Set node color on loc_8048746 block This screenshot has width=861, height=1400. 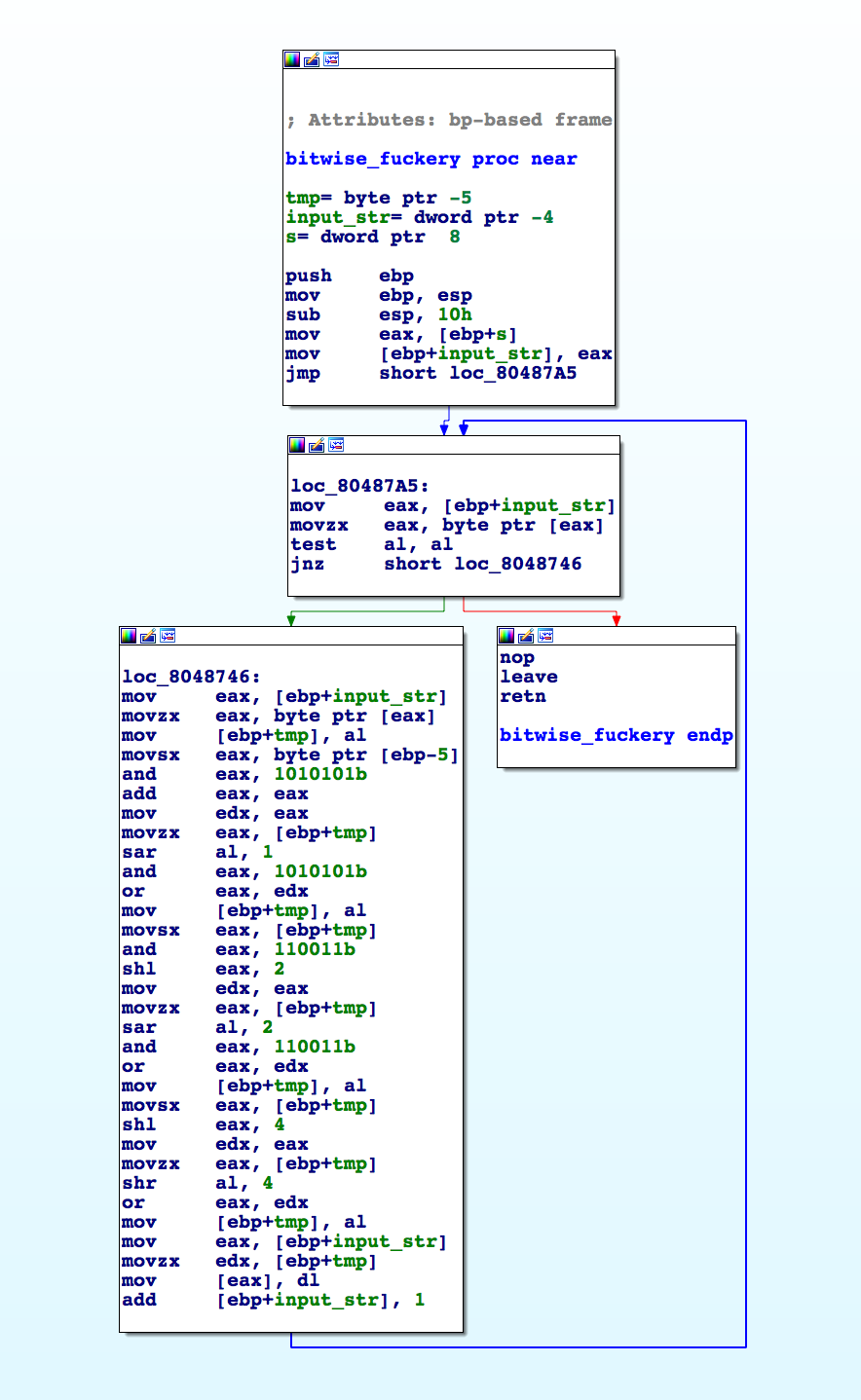[129, 636]
